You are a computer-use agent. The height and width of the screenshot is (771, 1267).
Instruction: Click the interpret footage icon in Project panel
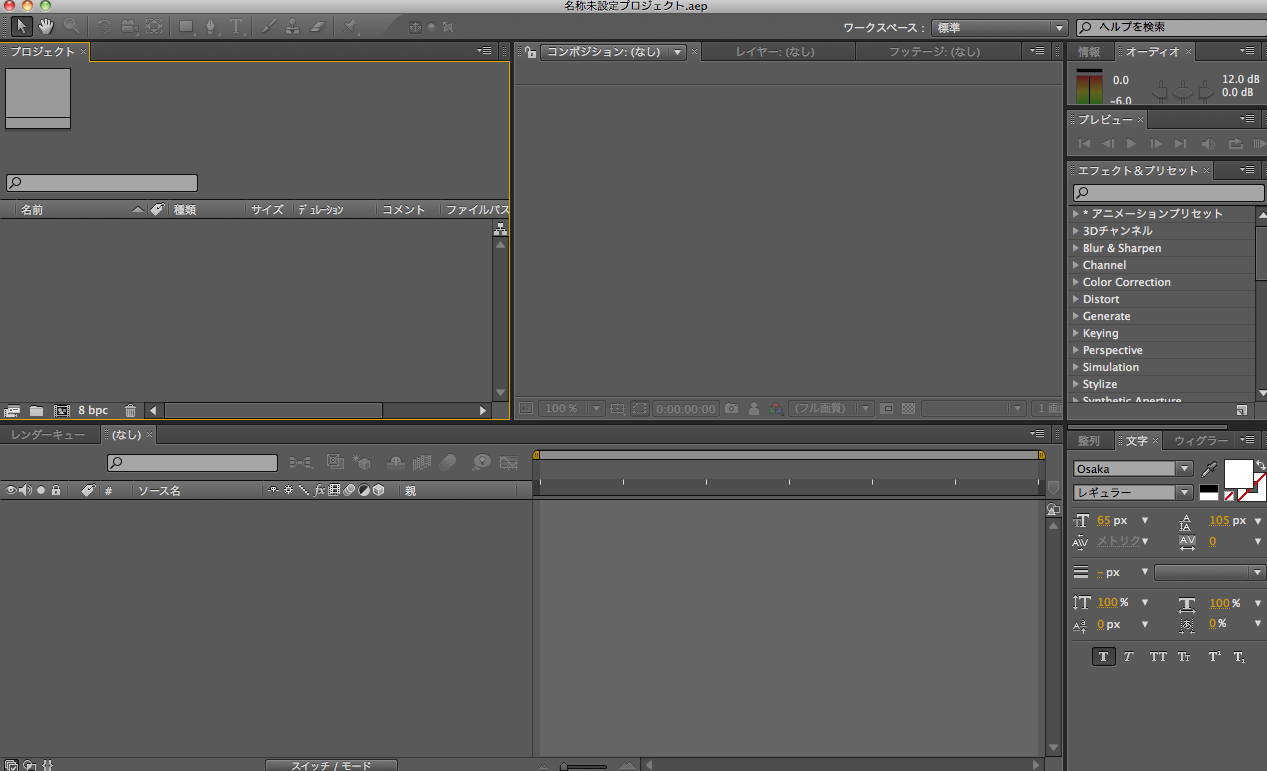13,410
